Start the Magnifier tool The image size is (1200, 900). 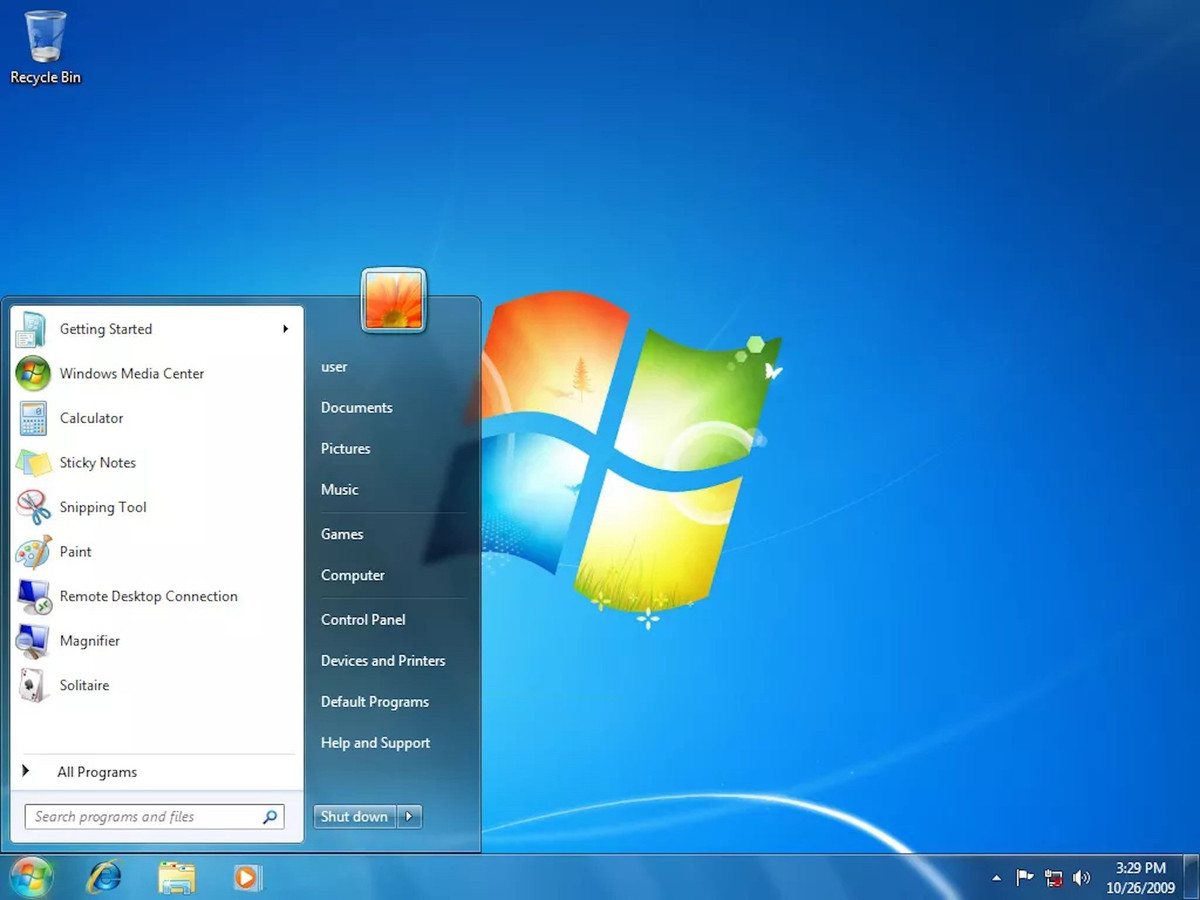pos(90,640)
